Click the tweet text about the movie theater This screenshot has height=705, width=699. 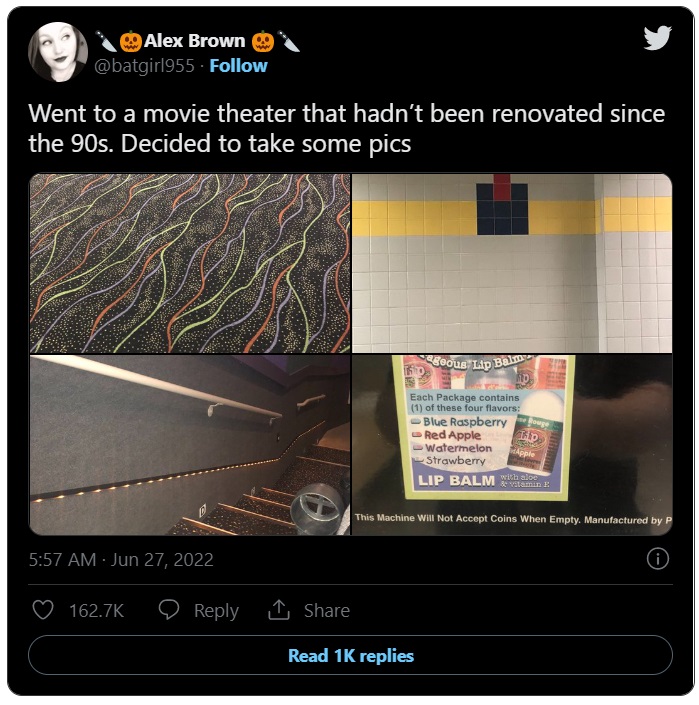pyautogui.click(x=346, y=128)
